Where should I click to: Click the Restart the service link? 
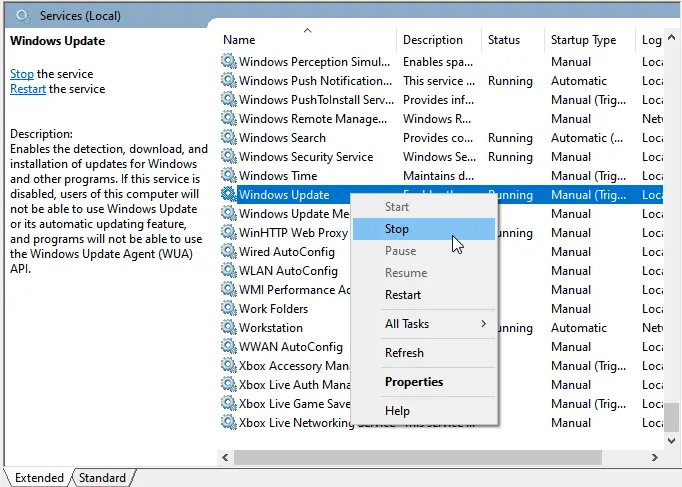click(x=27, y=89)
